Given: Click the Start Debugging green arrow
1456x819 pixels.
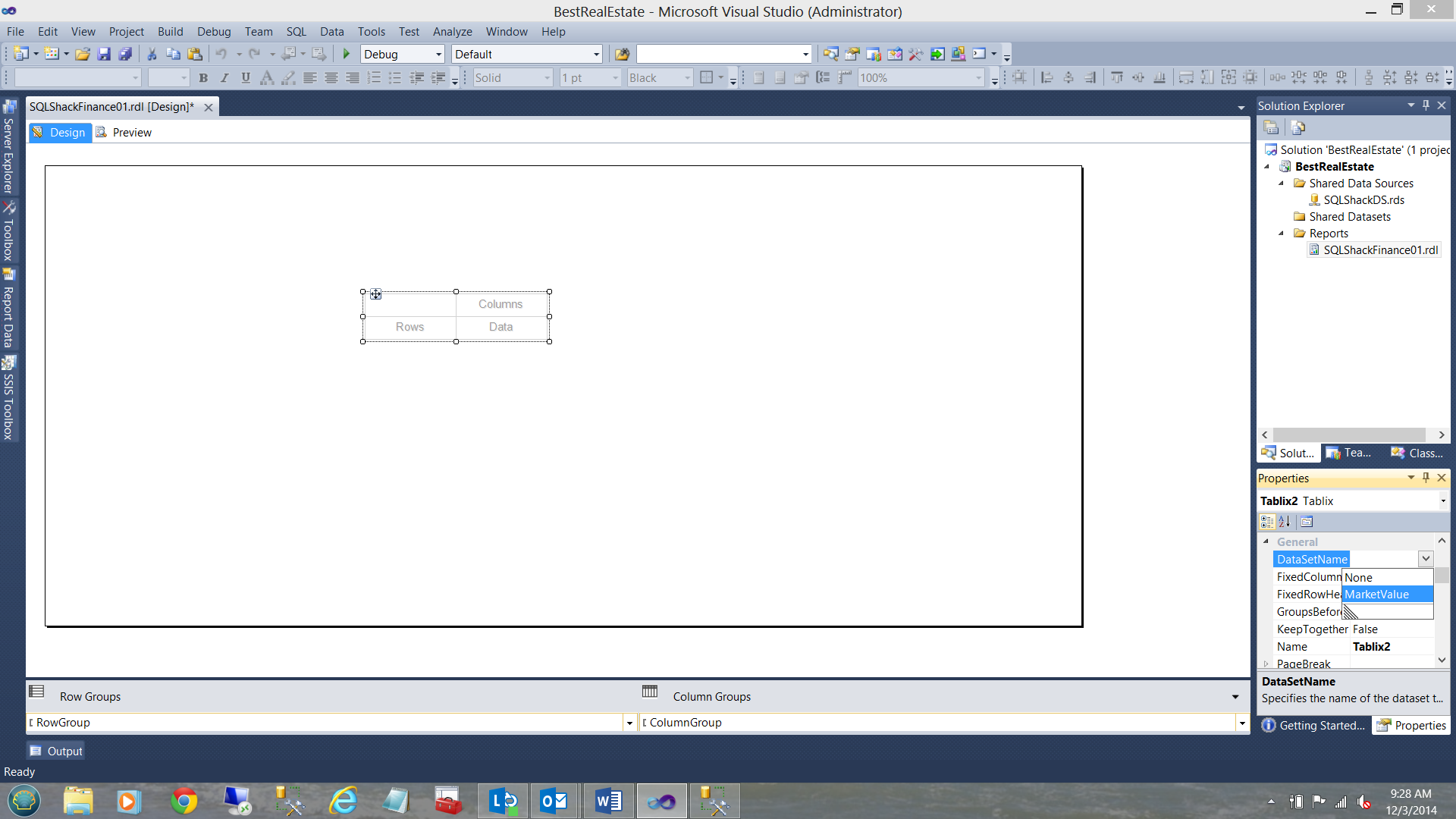Looking at the screenshot, I should click(347, 54).
